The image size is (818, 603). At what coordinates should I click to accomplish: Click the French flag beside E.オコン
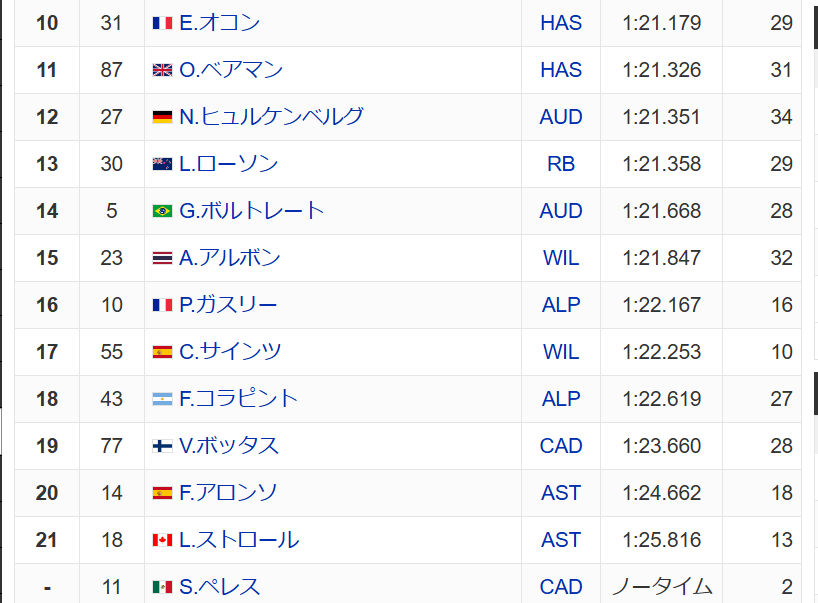pyautogui.click(x=162, y=23)
